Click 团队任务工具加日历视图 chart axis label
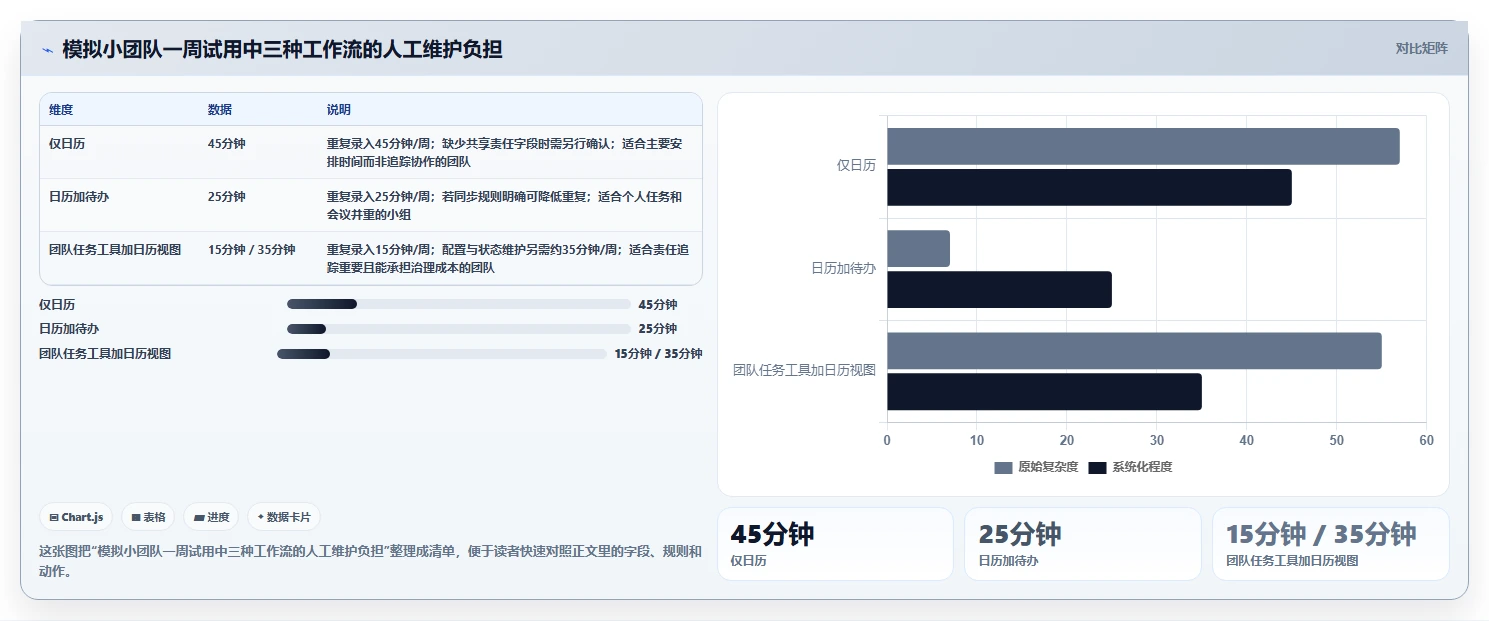This screenshot has width=1489, height=621. (804, 370)
